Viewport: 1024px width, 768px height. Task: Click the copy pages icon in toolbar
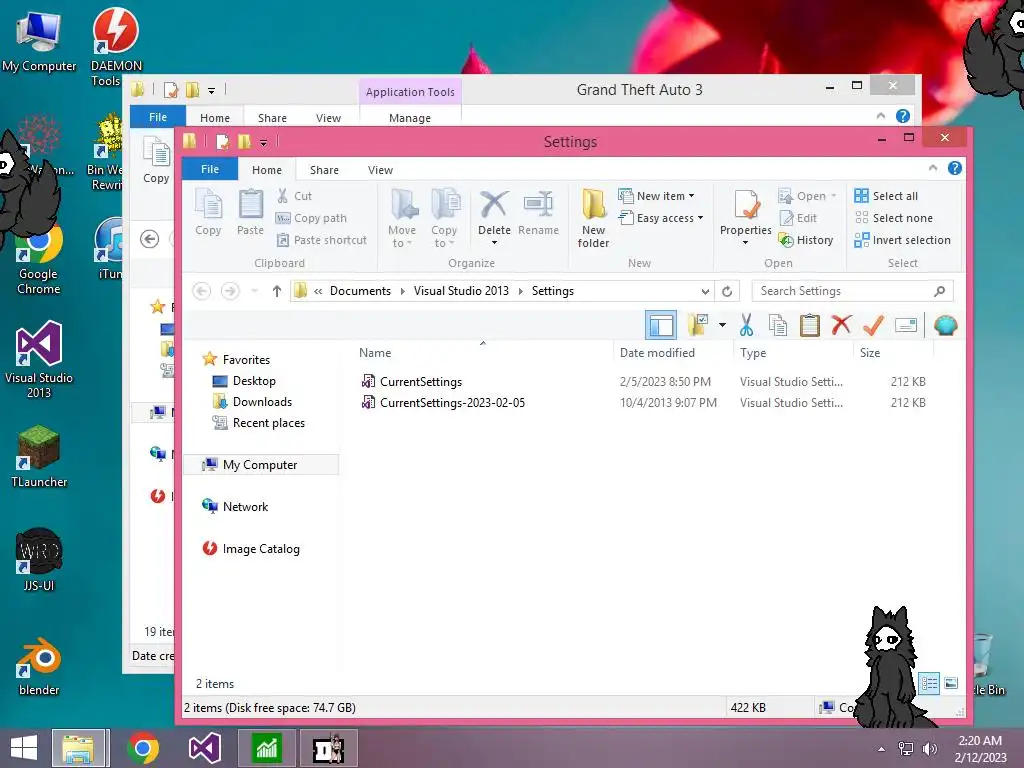(777, 325)
